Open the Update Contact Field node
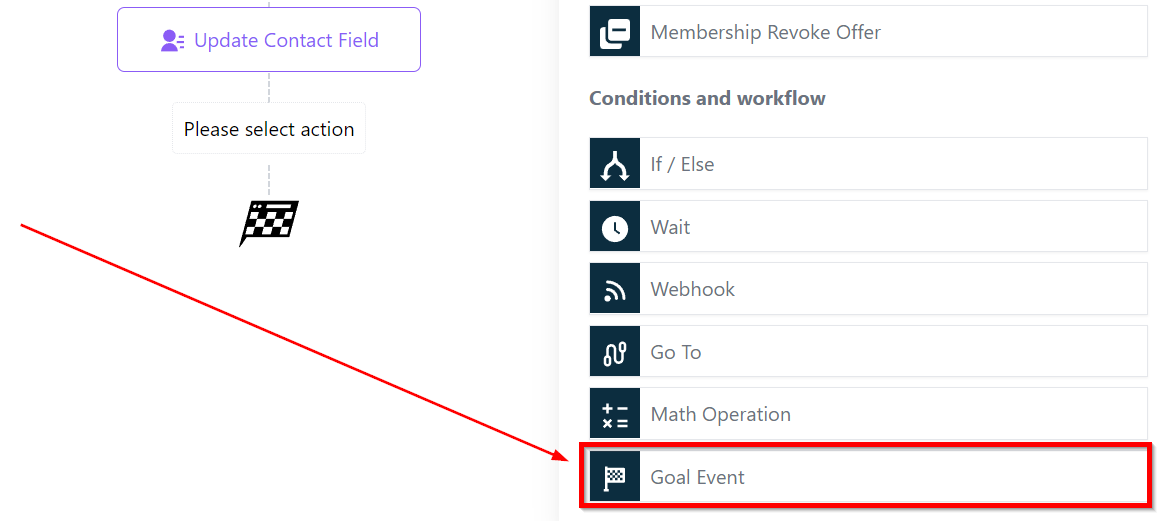 click(286, 41)
